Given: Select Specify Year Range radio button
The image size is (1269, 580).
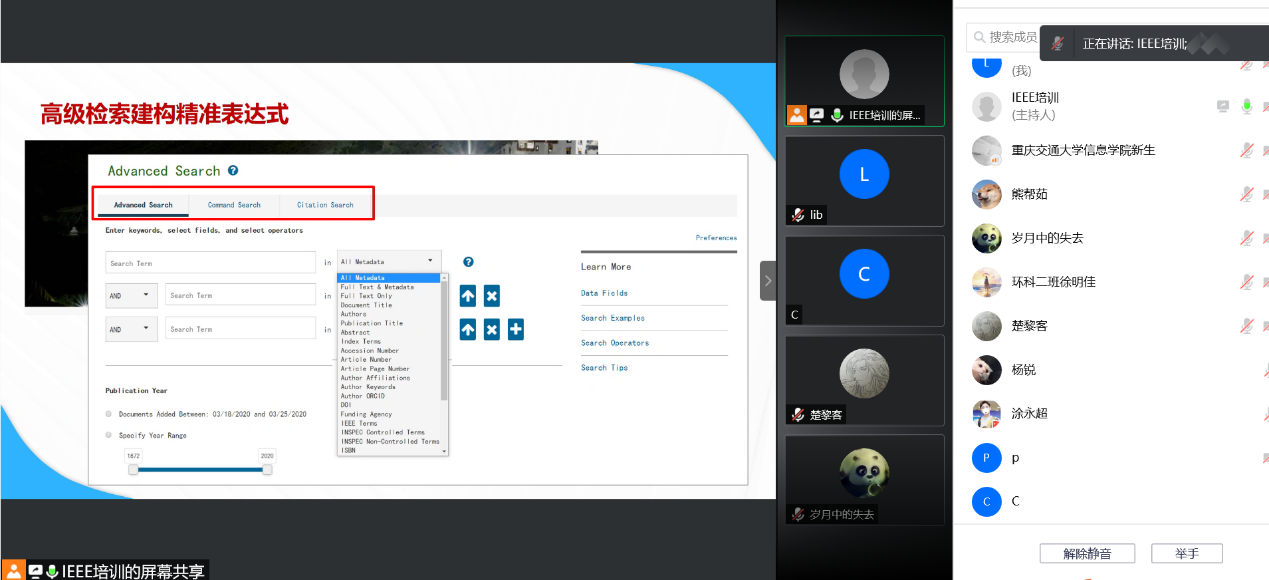Looking at the screenshot, I should (109, 435).
